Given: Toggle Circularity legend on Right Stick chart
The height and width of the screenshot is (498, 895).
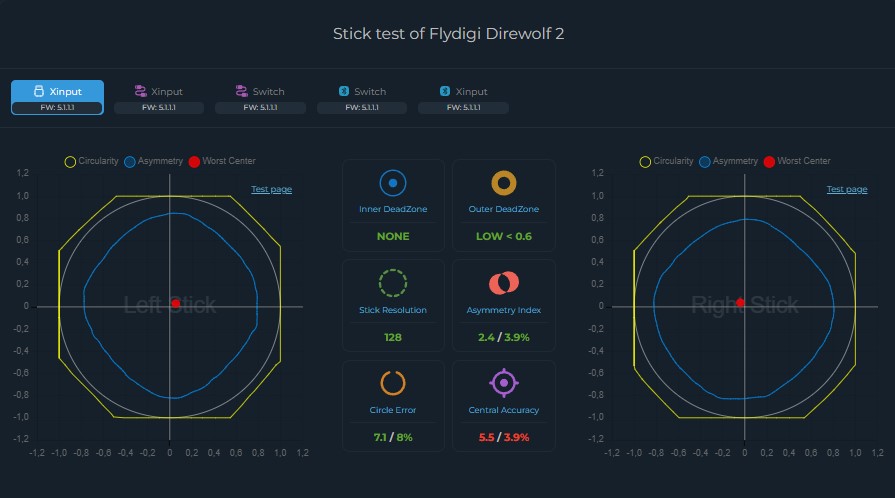Looking at the screenshot, I should click(667, 161).
